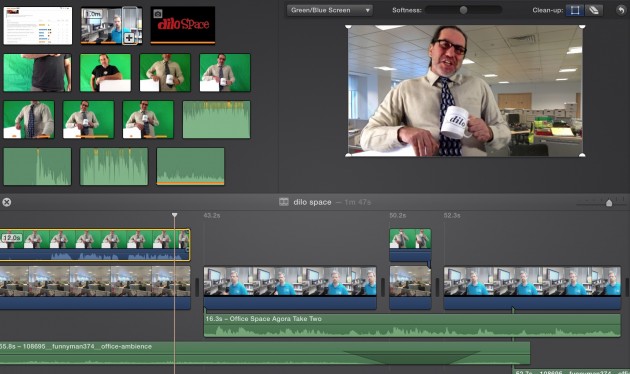The width and height of the screenshot is (630, 374).
Task: Select the funnyman374 office-ambience audio track
Action: [265, 353]
